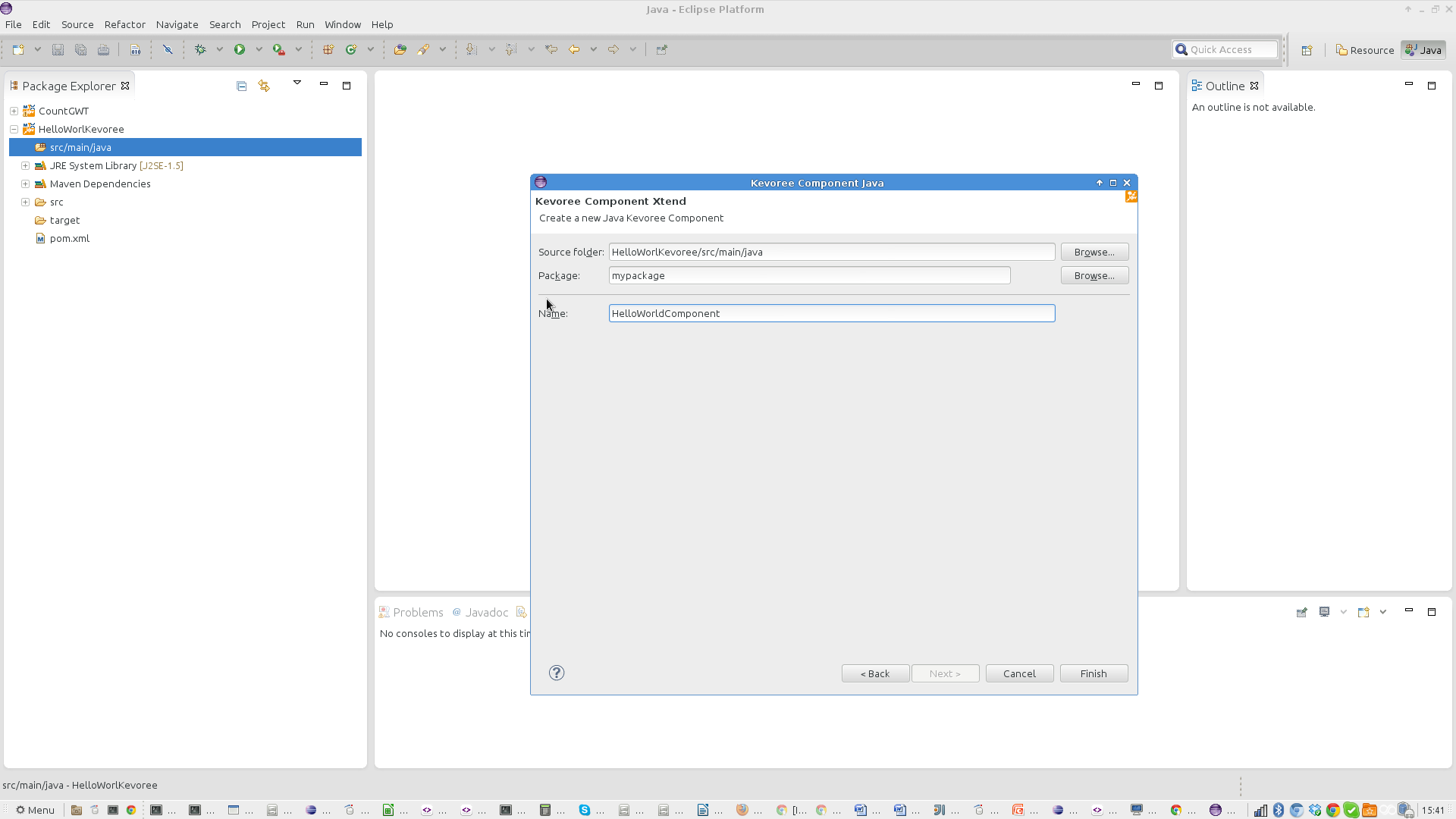The width and height of the screenshot is (1456, 819).
Task: Open the New wizard dropdown arrow
Action: [x=37, y=49]
